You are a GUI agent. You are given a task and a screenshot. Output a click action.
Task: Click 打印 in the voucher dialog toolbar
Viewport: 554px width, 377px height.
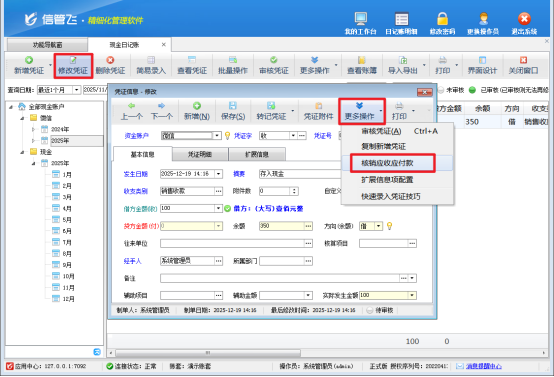(399, 111)
